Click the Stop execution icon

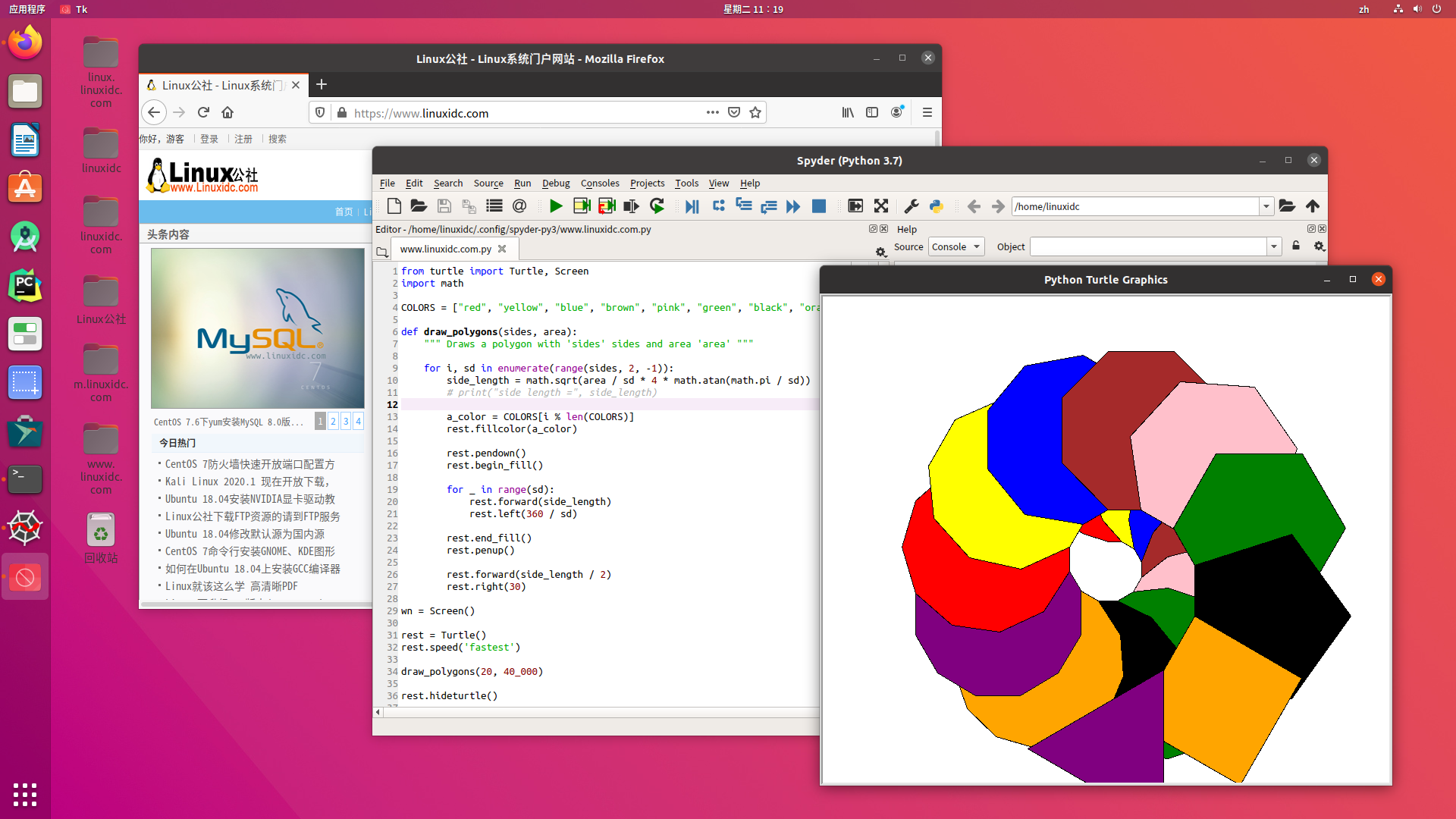pos(819,206)
